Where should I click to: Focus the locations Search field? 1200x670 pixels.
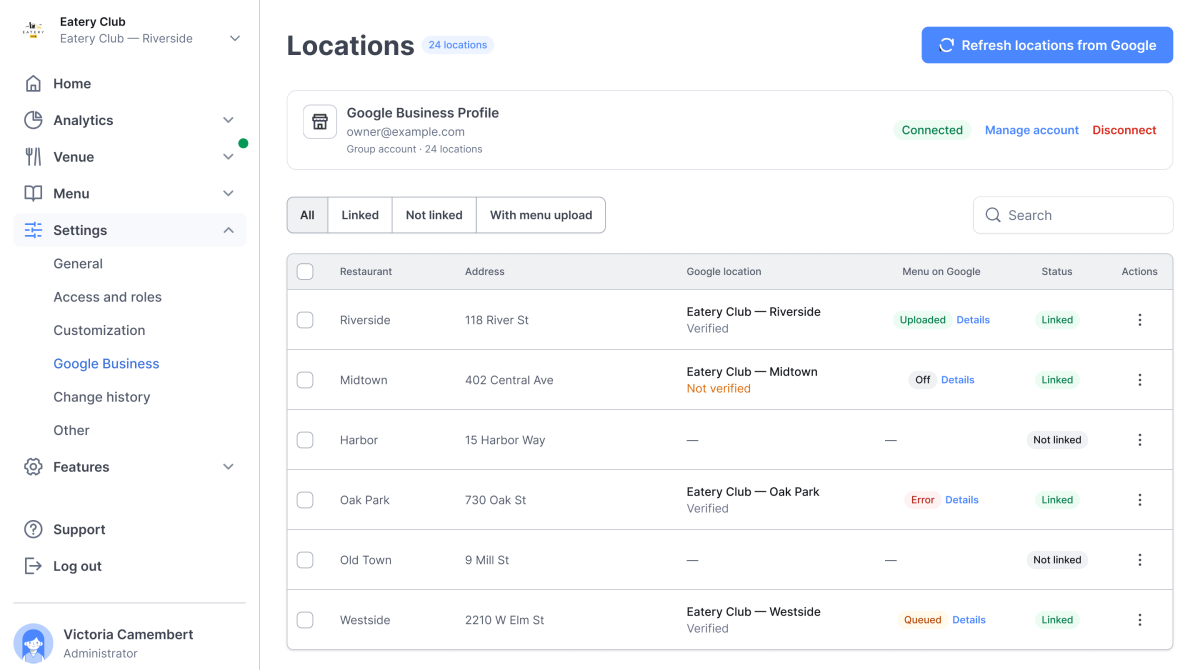(x=1073, y=215)
